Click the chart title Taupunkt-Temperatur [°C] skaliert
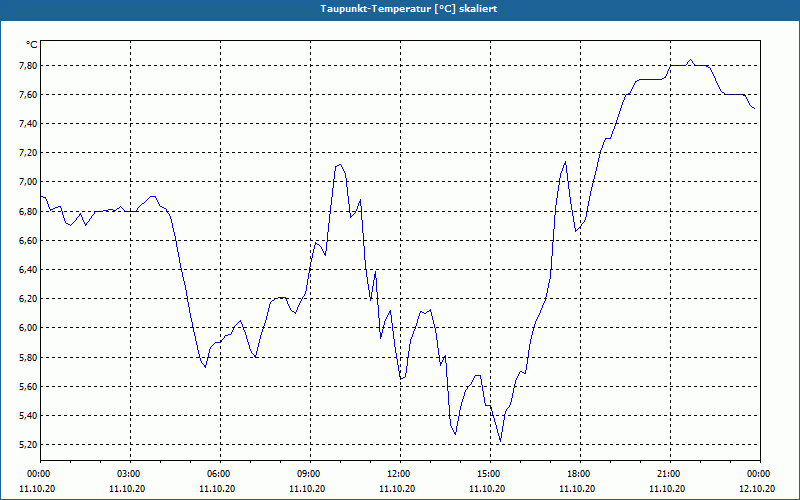This screenshot has width=800, height=500. coord(409,9)
